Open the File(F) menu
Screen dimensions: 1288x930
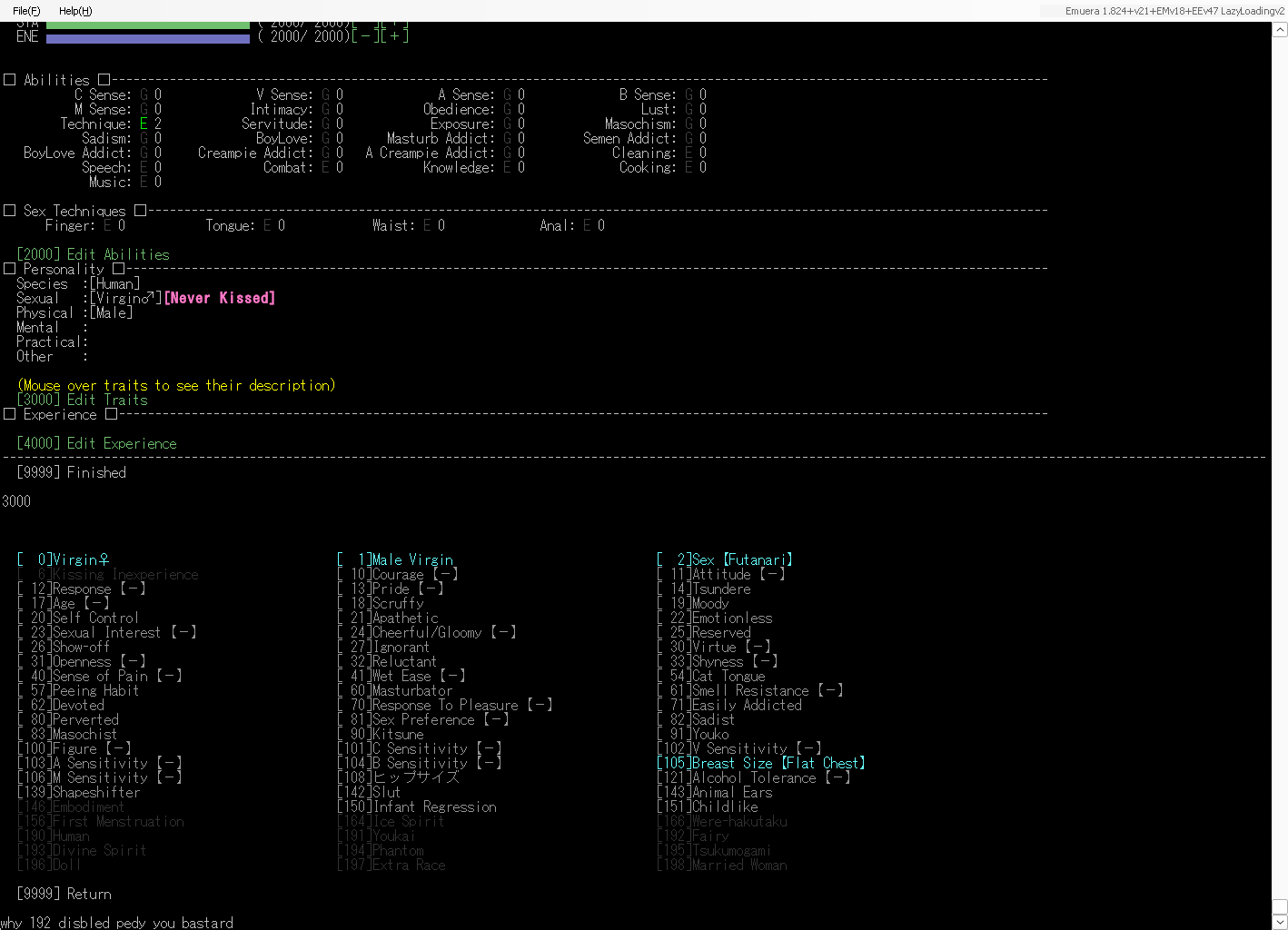click(26, 11)
